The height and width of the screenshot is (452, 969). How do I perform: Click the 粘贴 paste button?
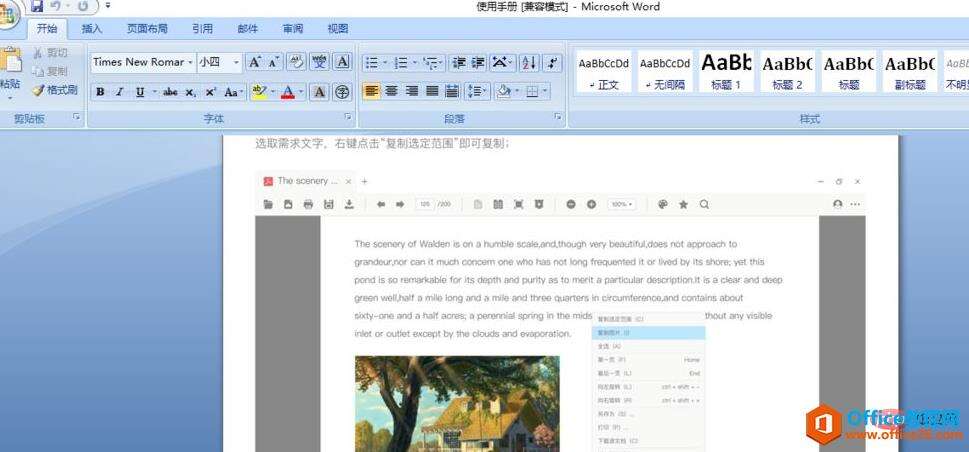[x=11, y=72]
